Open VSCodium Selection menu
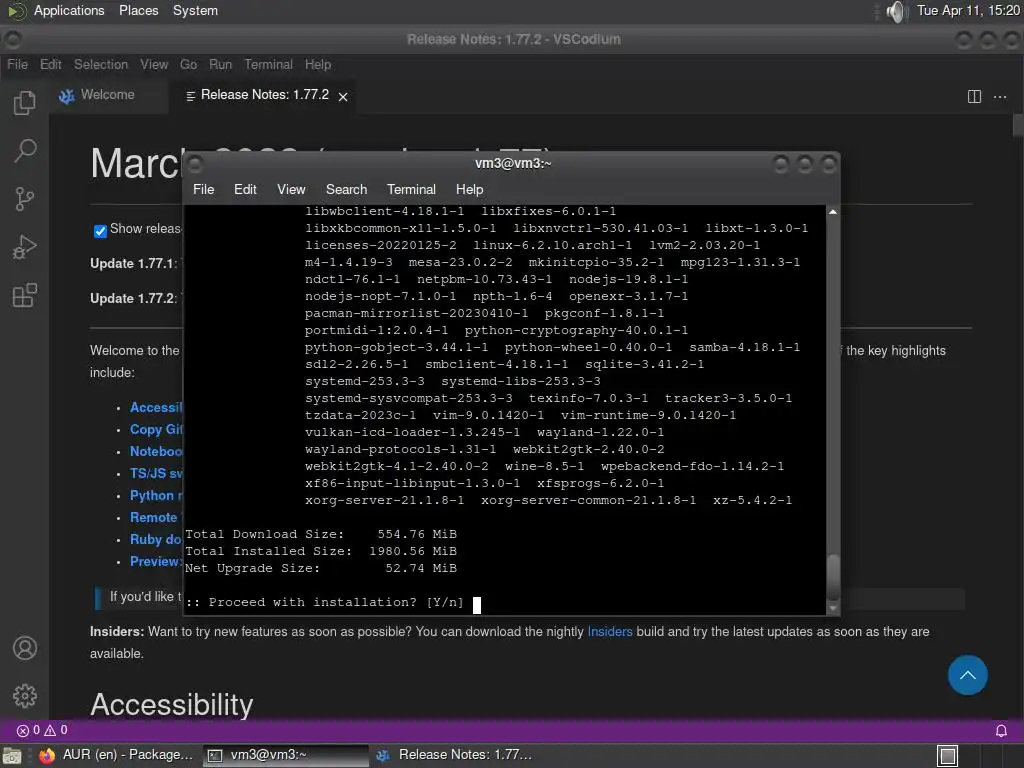The width and height of the screenshot is (1024, 768). [101, 64]
